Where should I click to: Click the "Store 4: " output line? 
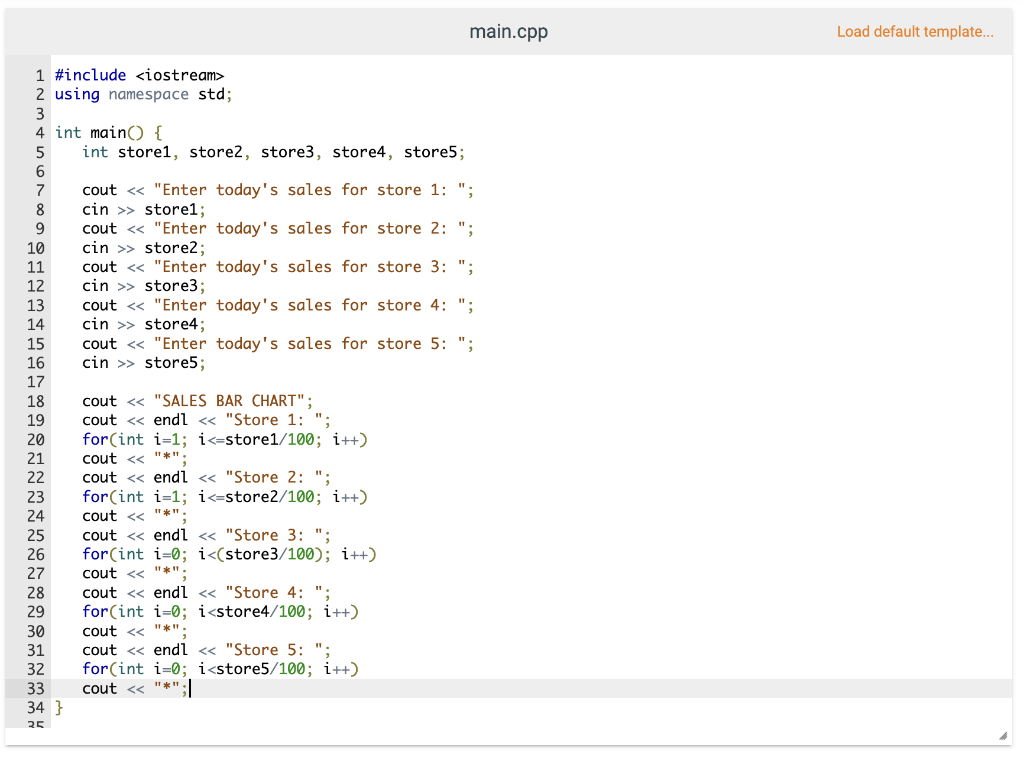tap(206, 593)
